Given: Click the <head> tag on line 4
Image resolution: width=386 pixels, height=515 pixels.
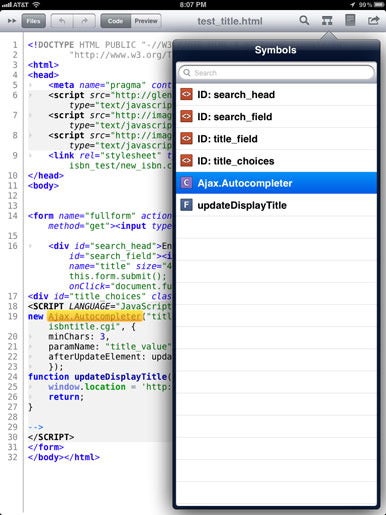Looking at the screenshot, I should tap(43, 75).
